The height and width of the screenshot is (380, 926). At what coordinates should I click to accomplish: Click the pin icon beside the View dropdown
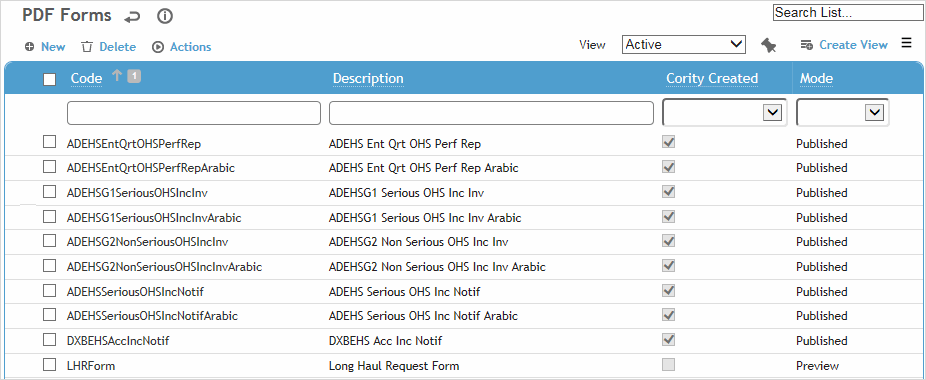768,45
